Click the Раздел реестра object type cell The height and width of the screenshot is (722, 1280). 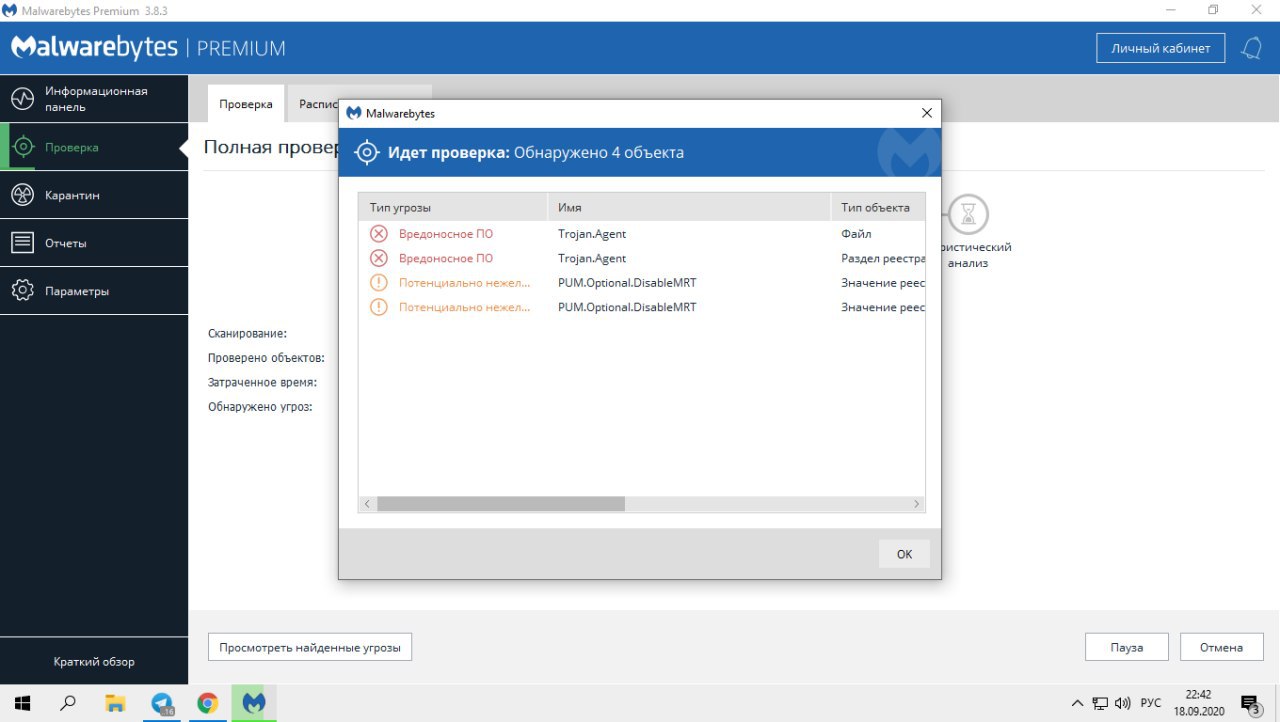(883, 258)
